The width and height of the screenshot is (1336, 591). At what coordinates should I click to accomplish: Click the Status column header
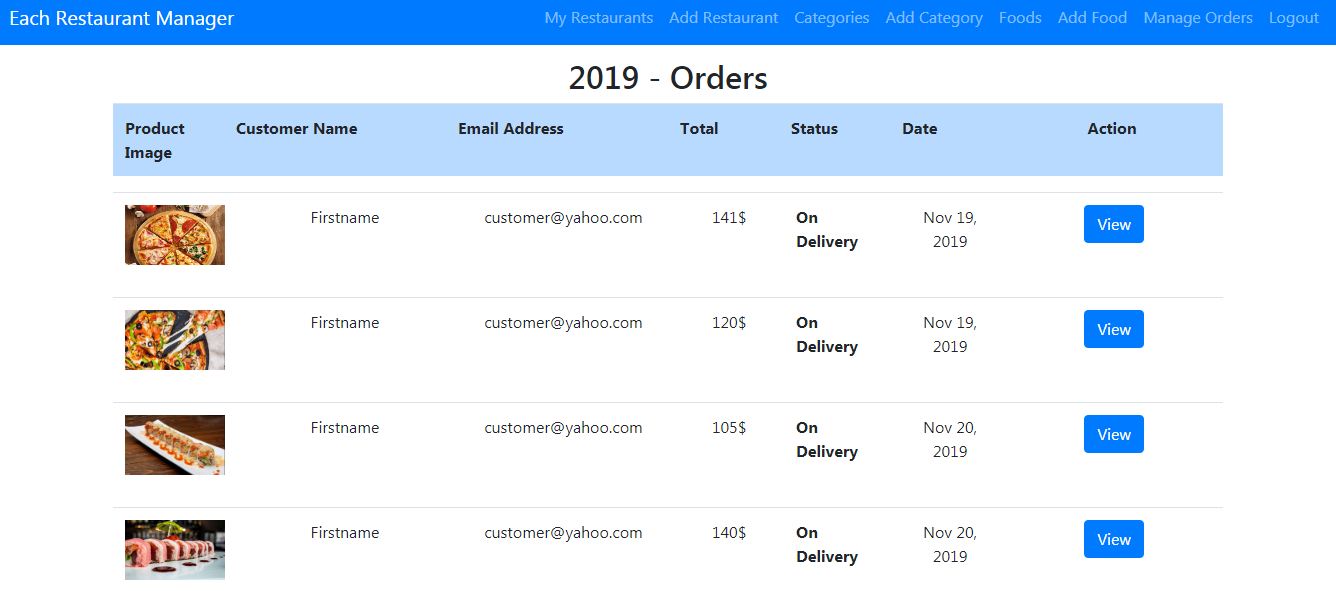814,128
